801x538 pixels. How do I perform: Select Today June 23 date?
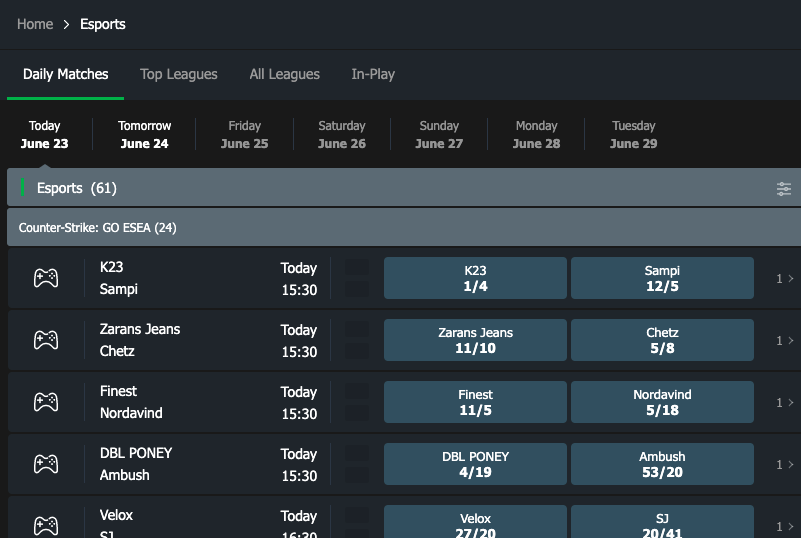coord(44,134)
